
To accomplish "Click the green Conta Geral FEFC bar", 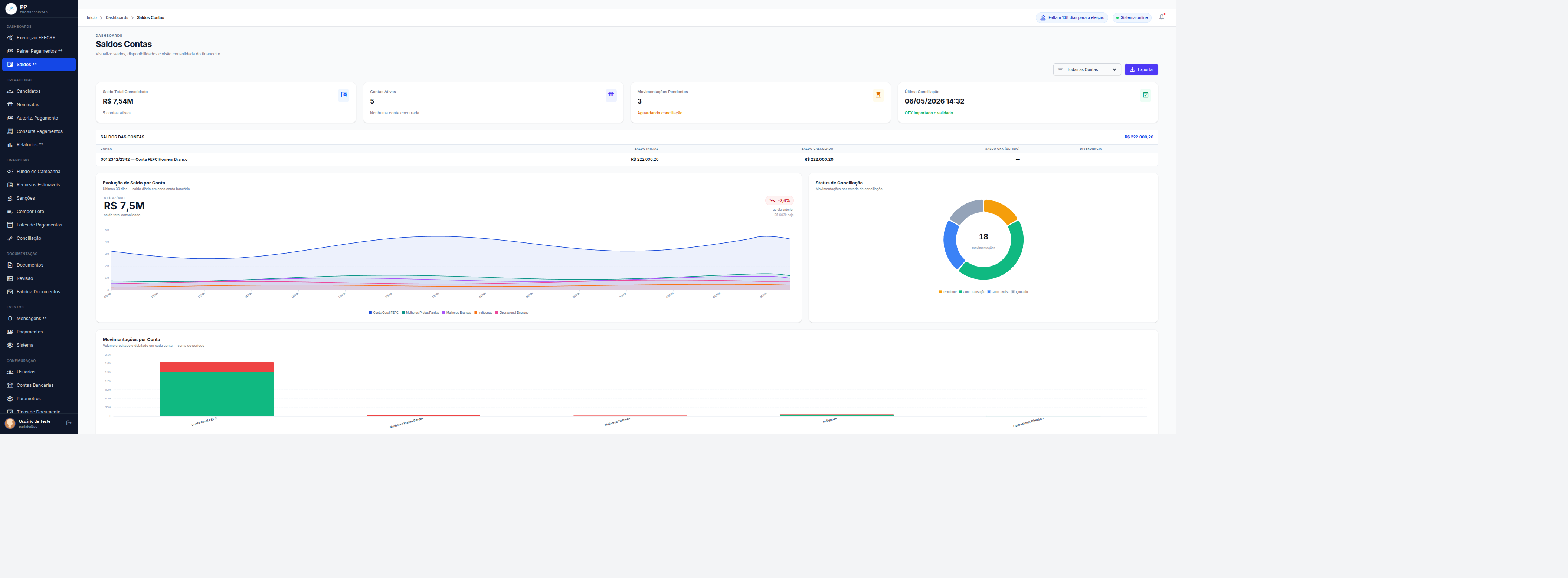I will click(x=217, y=394).
